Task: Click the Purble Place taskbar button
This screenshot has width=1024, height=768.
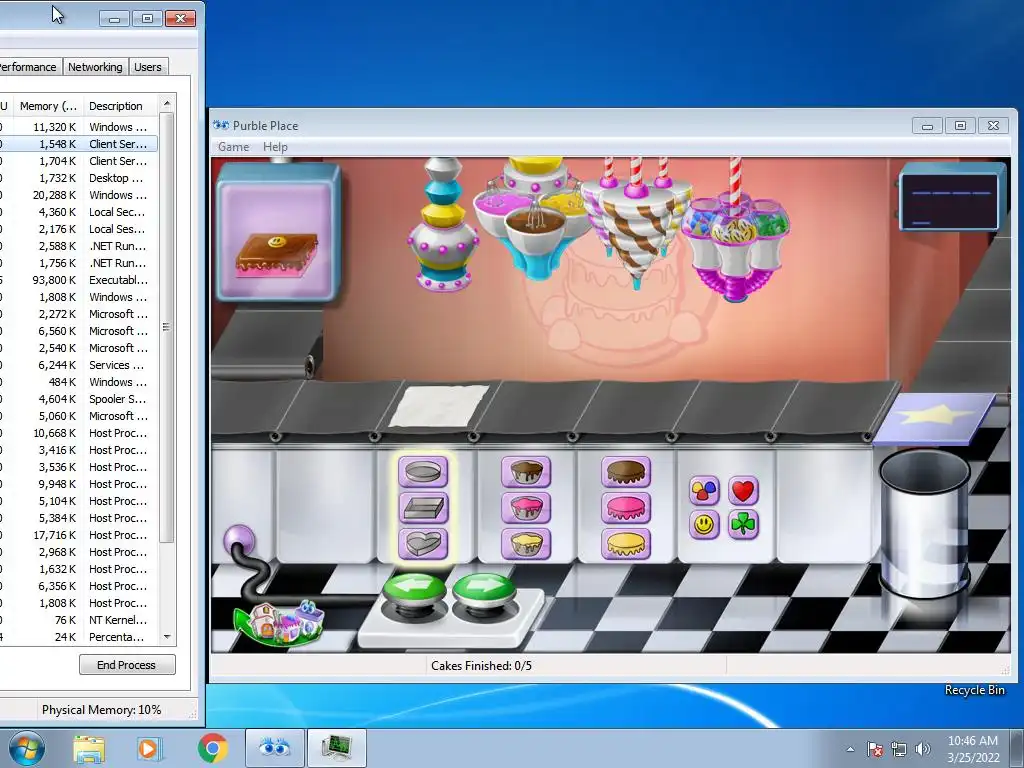Action: [274, 748]
